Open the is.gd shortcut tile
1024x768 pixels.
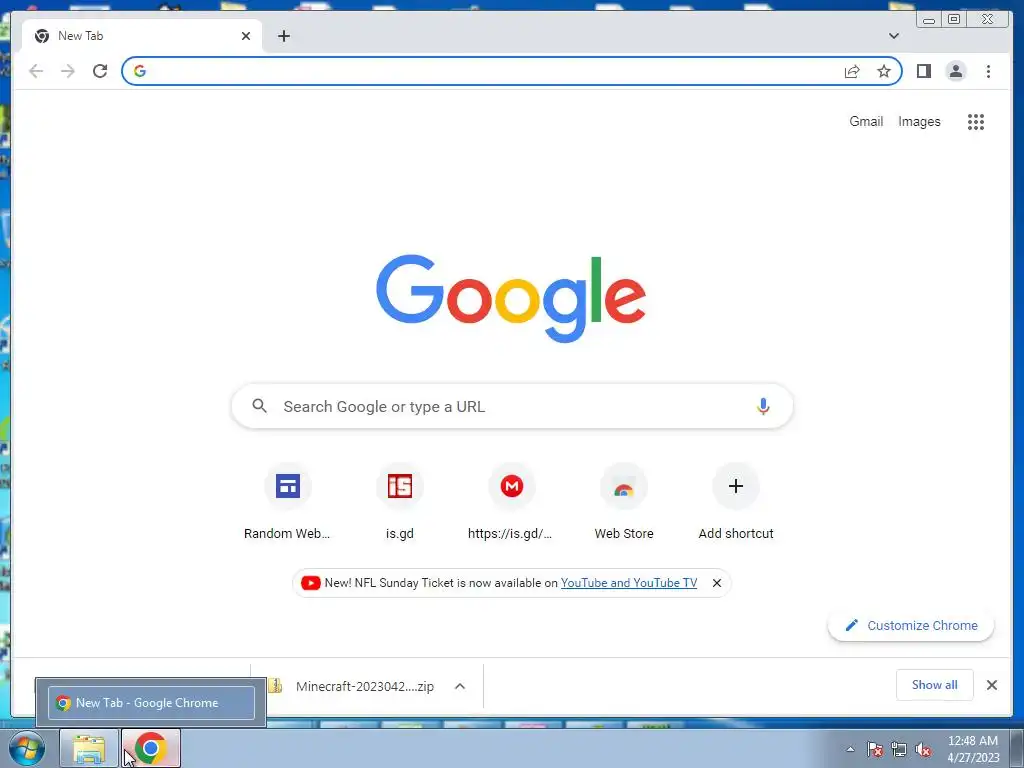tap(400, 503)
